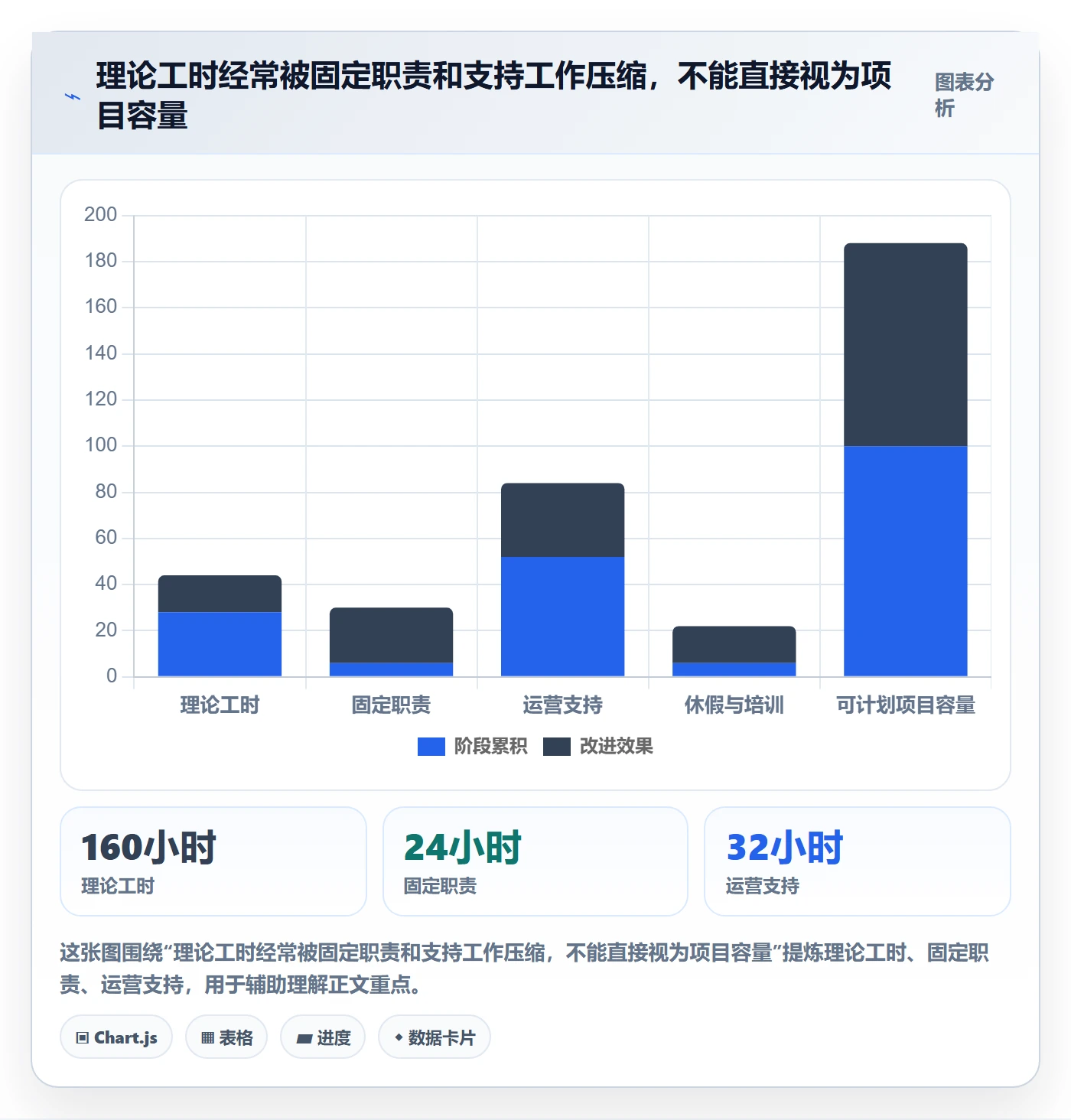Select the 160小时 理论工时 data card
This screenshot has width=1071, height=1120.
pyautogui.click(x=213, y=861)
